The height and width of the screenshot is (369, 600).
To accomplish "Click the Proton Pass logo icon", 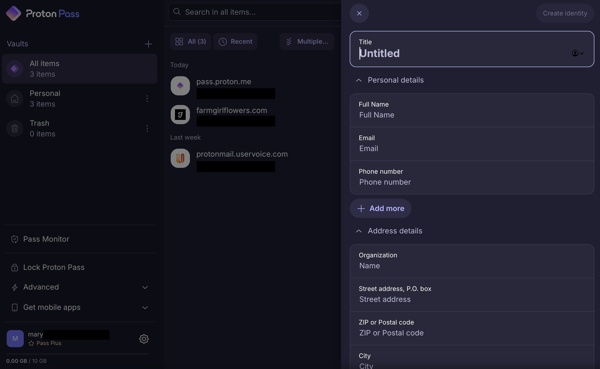I will (13, 13).
